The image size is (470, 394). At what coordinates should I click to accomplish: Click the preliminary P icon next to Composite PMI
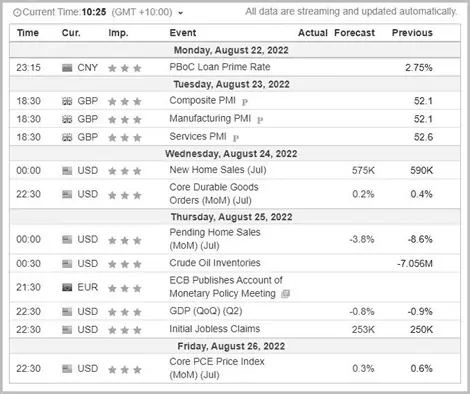pos(245,102)
